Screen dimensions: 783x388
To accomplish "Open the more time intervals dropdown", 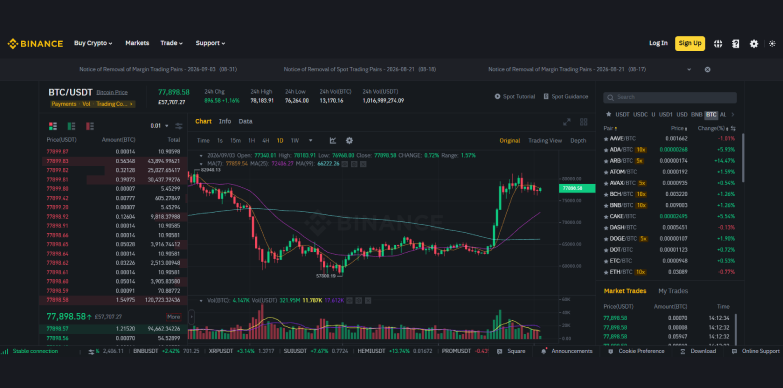I will pos(311,140).
